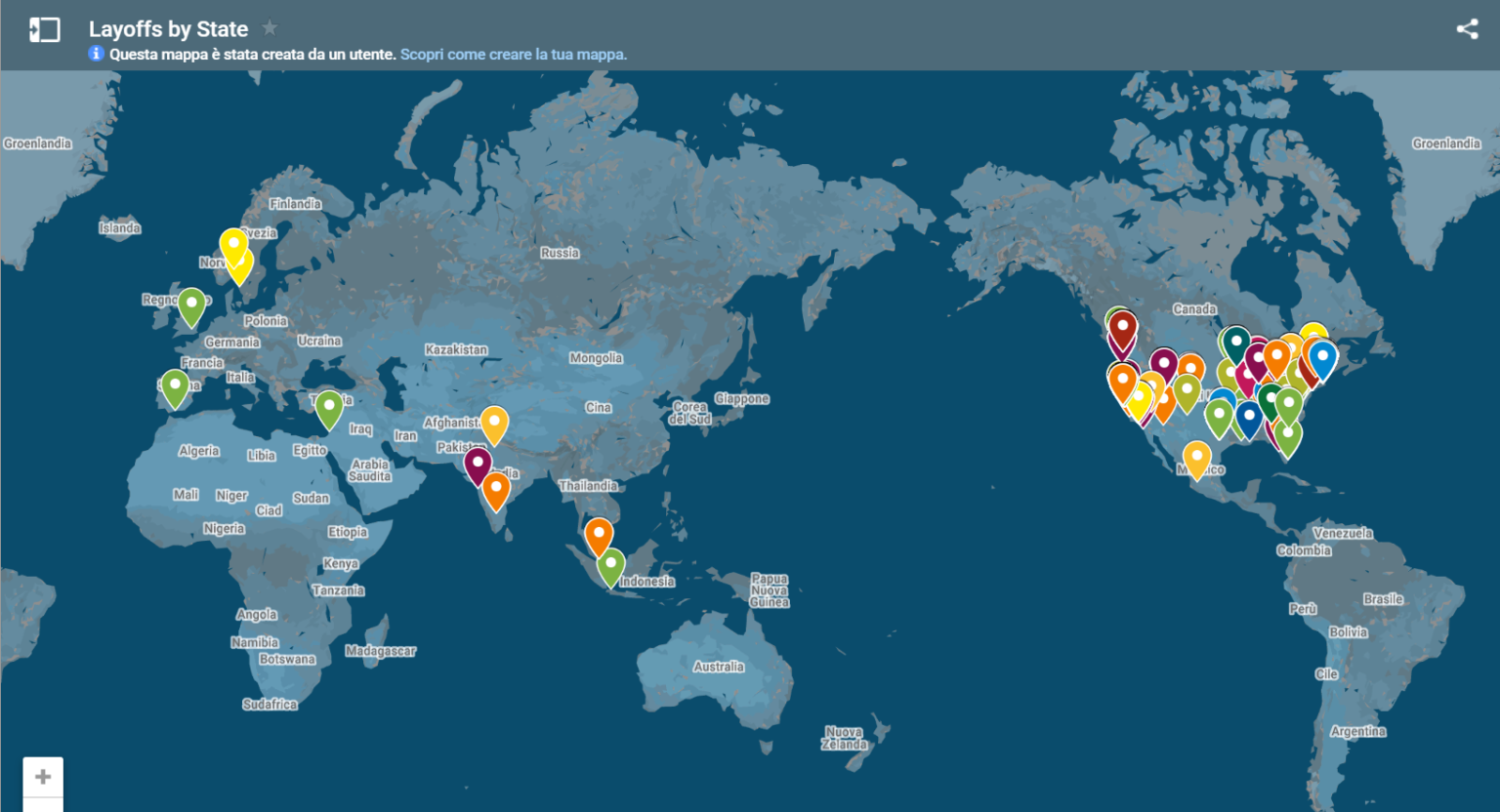
Task: Select the topmost yellow pin over Norway
Action: click(232, 244)
